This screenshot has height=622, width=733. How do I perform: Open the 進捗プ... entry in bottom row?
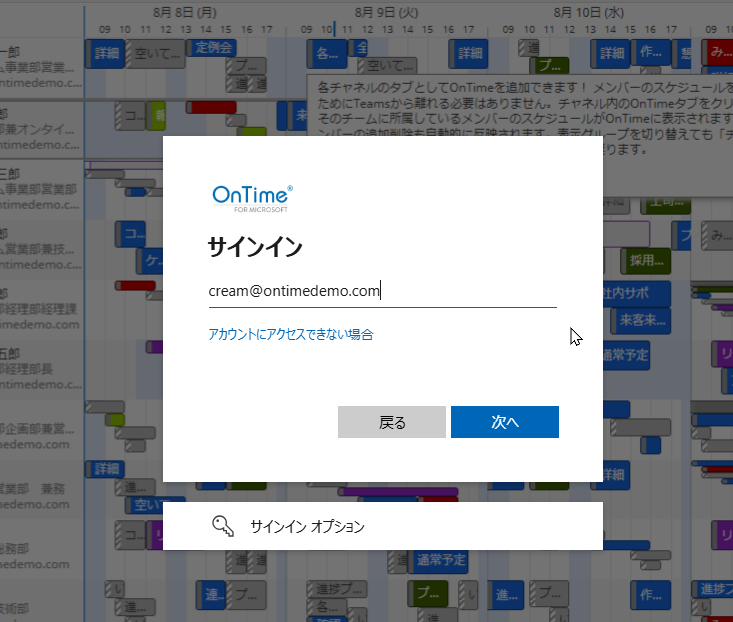coord(337,588)
